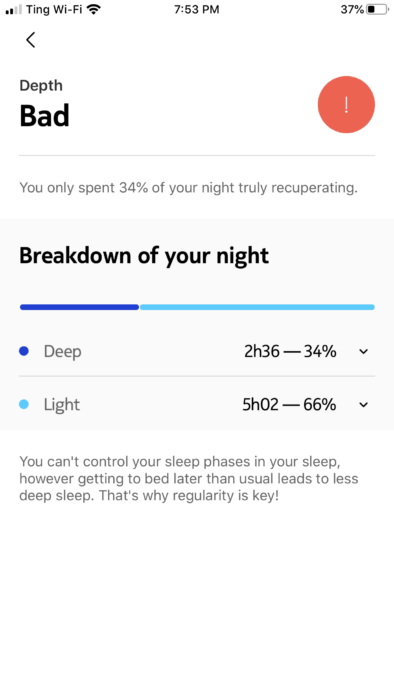394x700 pixels.
Task: Tap the back arrow icon
Action: pyautogui.click(x=30, y=40)
